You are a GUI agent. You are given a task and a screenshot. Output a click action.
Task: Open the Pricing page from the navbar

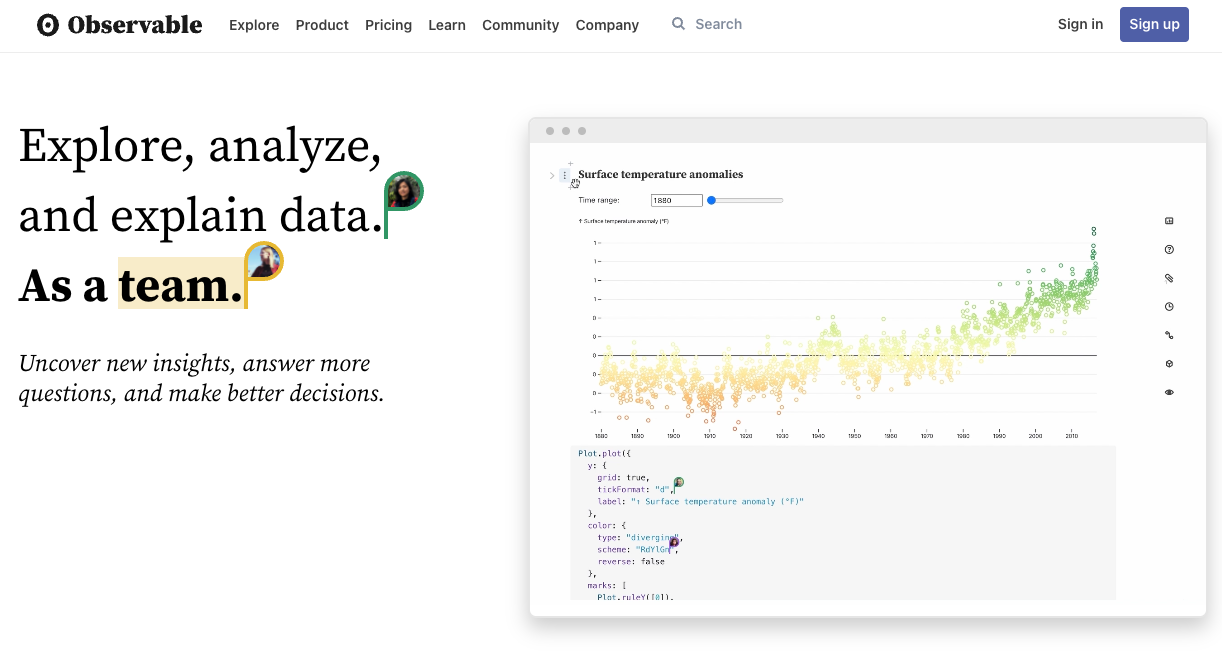(x=388, y=25)
